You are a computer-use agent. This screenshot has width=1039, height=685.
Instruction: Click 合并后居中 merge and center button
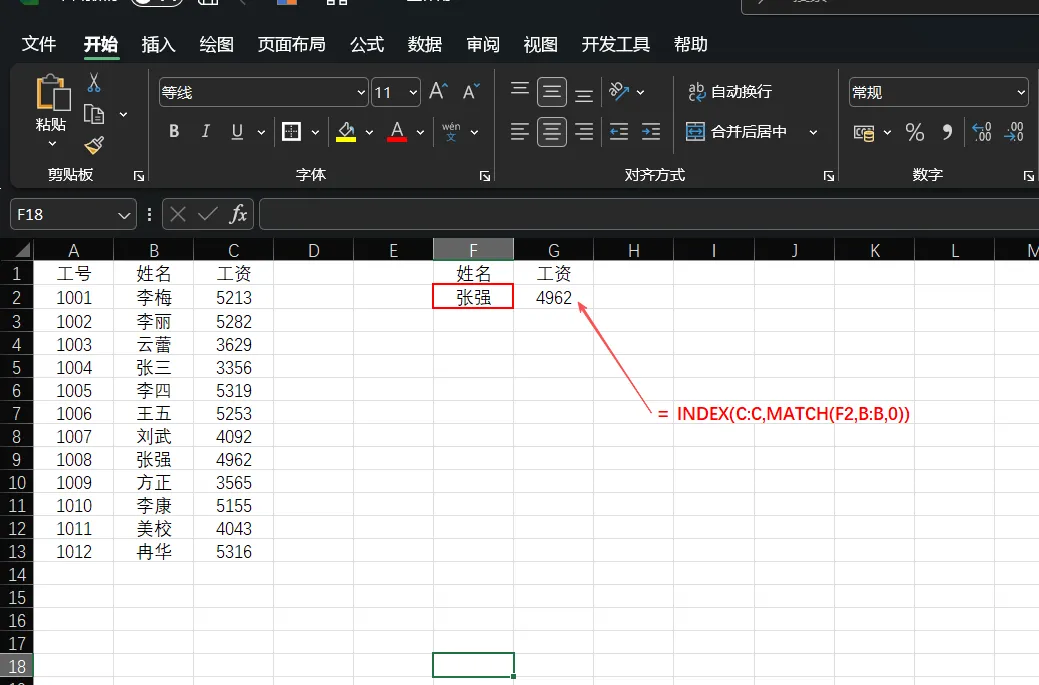point(736,132)
